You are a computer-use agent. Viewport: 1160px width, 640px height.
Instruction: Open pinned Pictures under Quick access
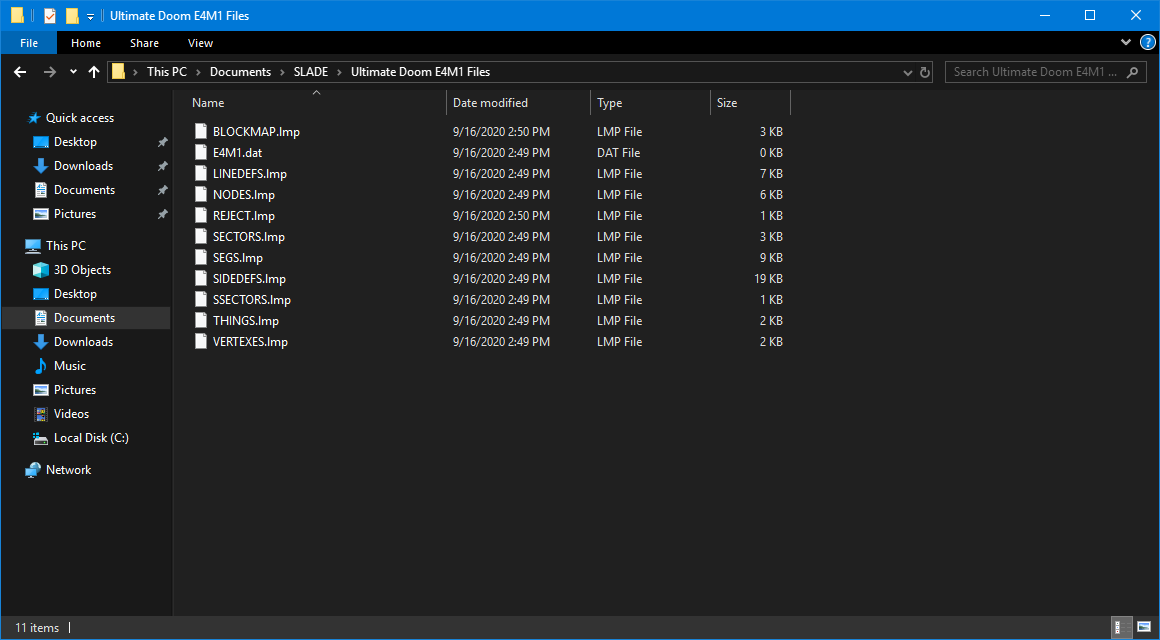click(75, 214)
